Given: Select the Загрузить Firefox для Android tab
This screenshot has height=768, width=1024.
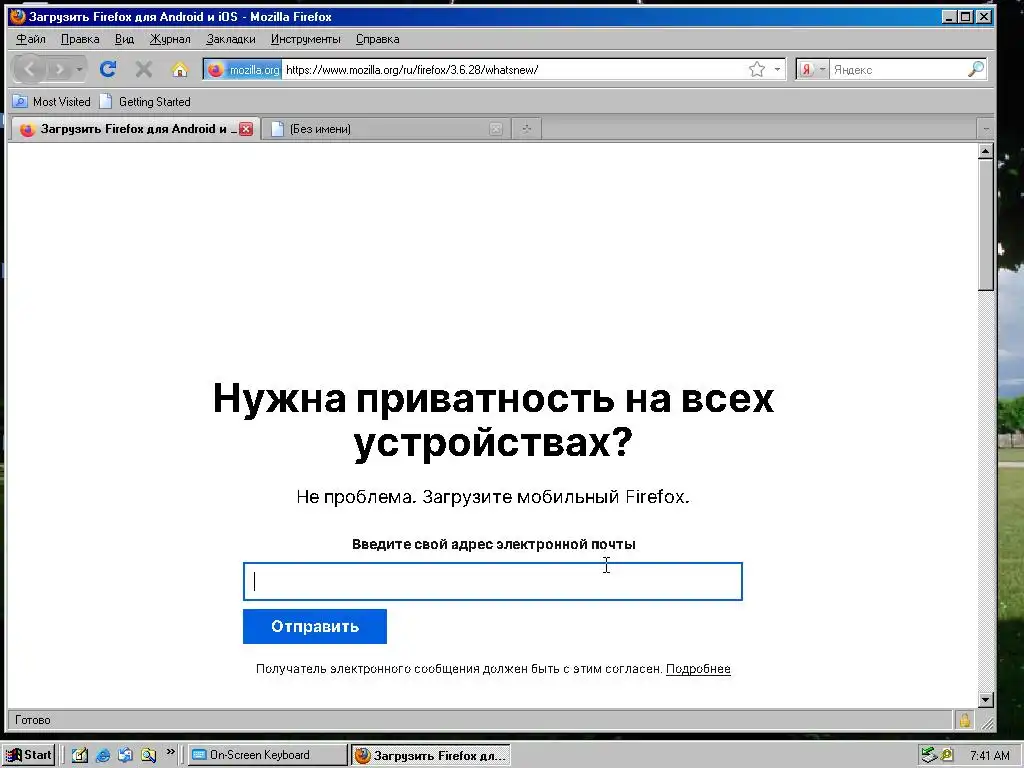Looking at the screenshot, I should pos(134,129).
